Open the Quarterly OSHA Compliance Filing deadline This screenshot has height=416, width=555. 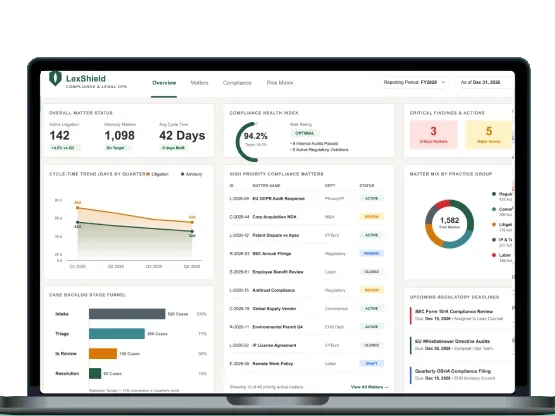coord(460,375)
